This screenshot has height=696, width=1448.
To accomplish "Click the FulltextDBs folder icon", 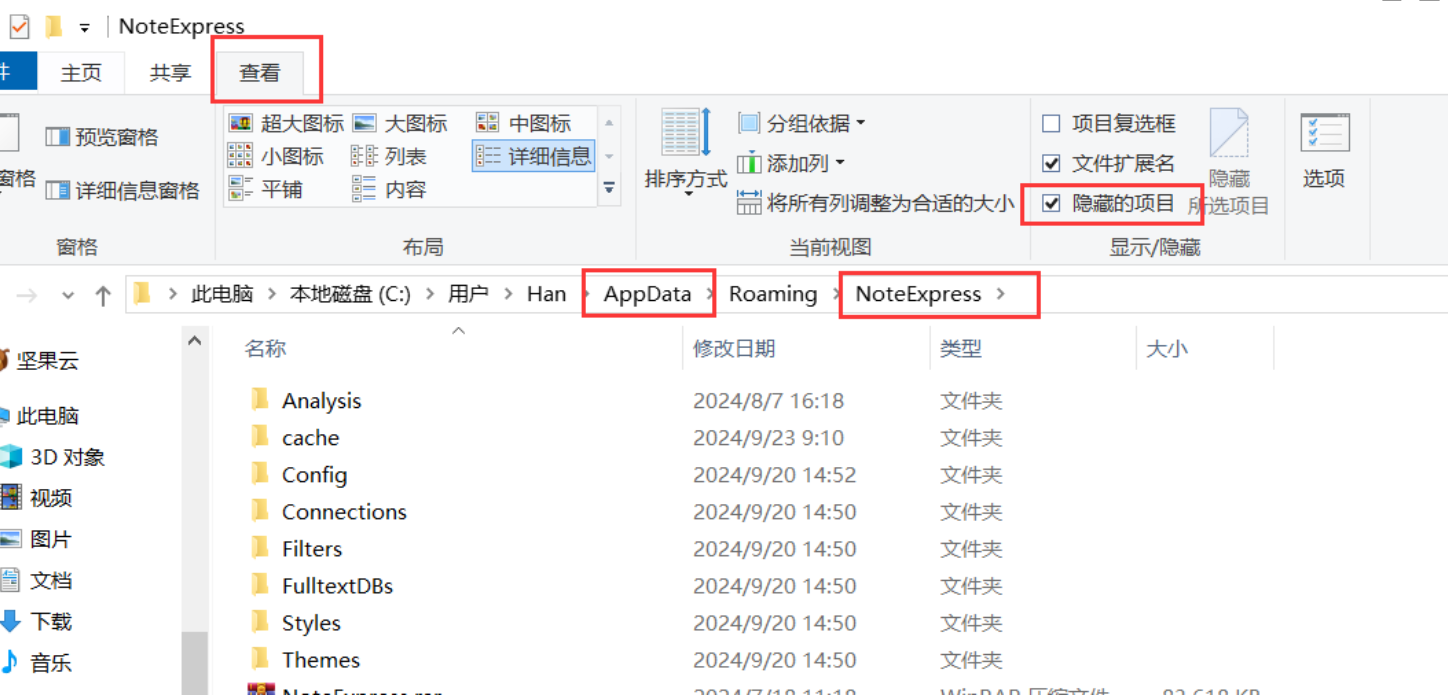I will point(260,585).
